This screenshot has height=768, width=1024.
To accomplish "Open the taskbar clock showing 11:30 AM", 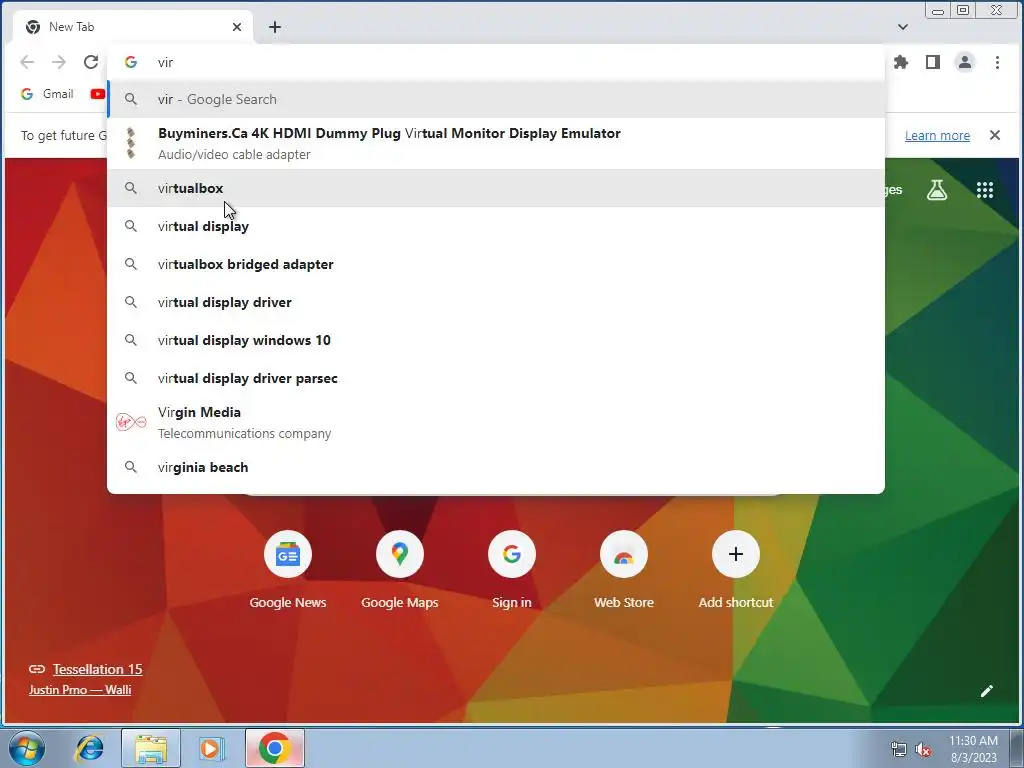I will [x=974, y=749].
